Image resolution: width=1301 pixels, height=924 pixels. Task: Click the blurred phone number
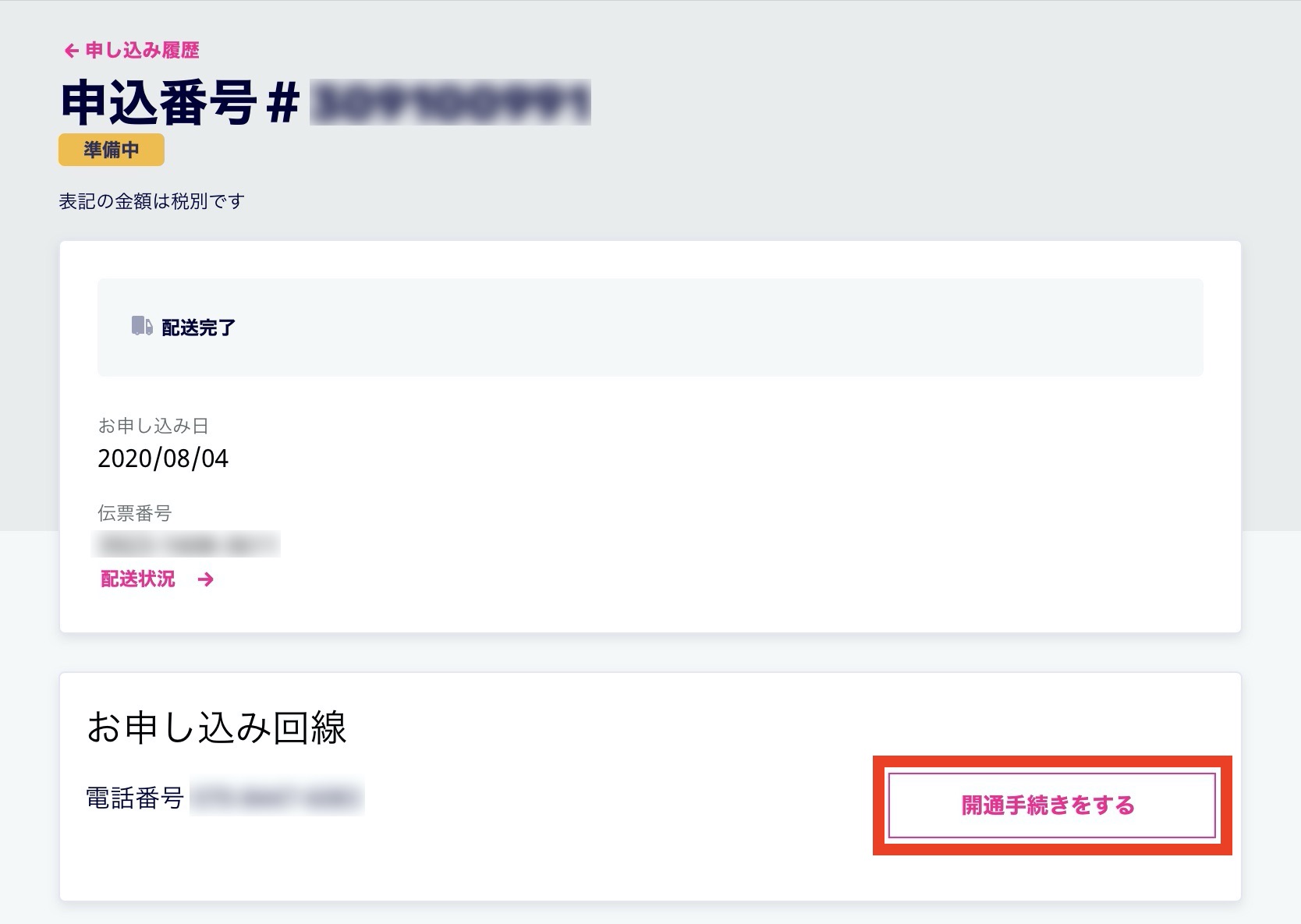(277, 798)
